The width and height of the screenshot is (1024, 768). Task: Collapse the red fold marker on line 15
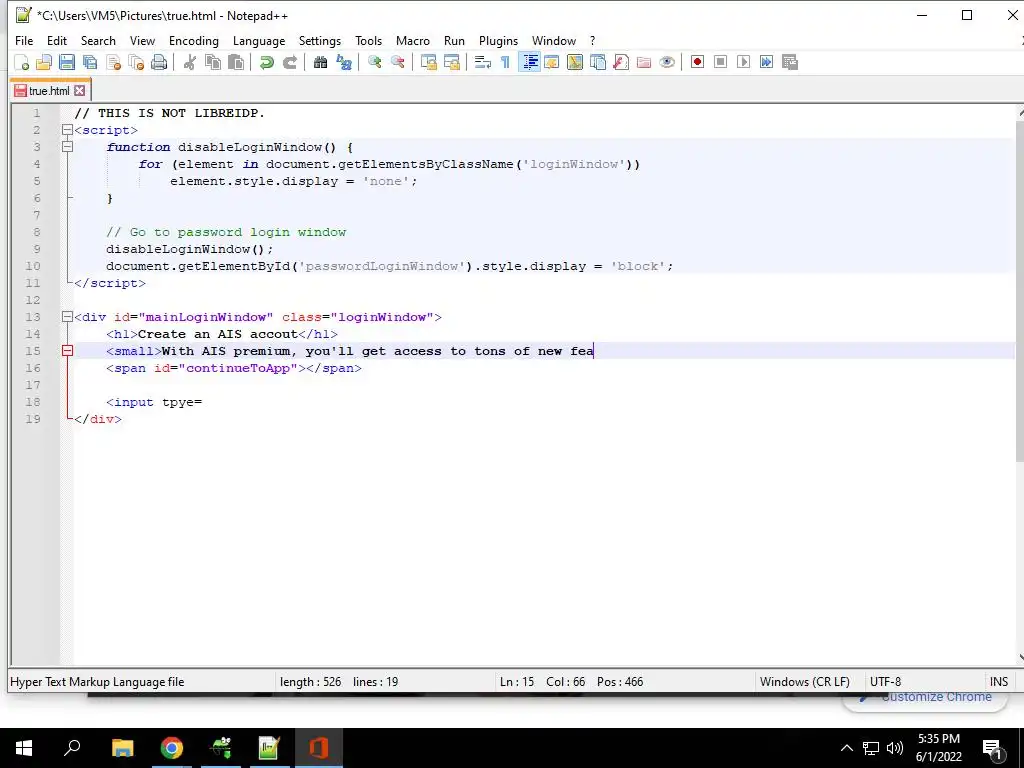(x=67, y=351)
